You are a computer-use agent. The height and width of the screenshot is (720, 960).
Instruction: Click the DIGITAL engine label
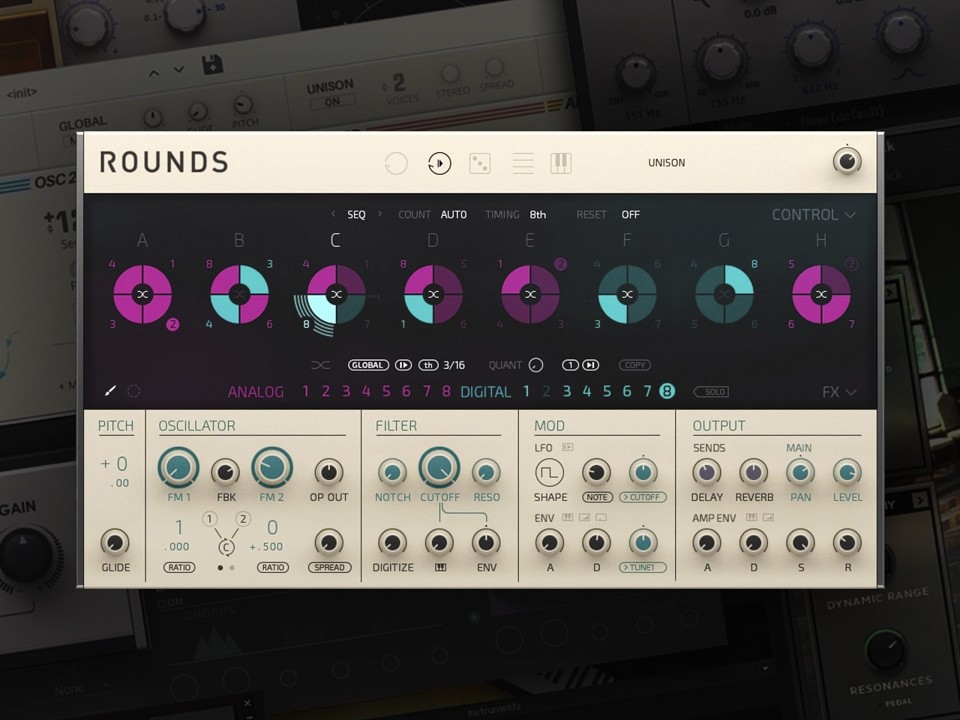486,392
